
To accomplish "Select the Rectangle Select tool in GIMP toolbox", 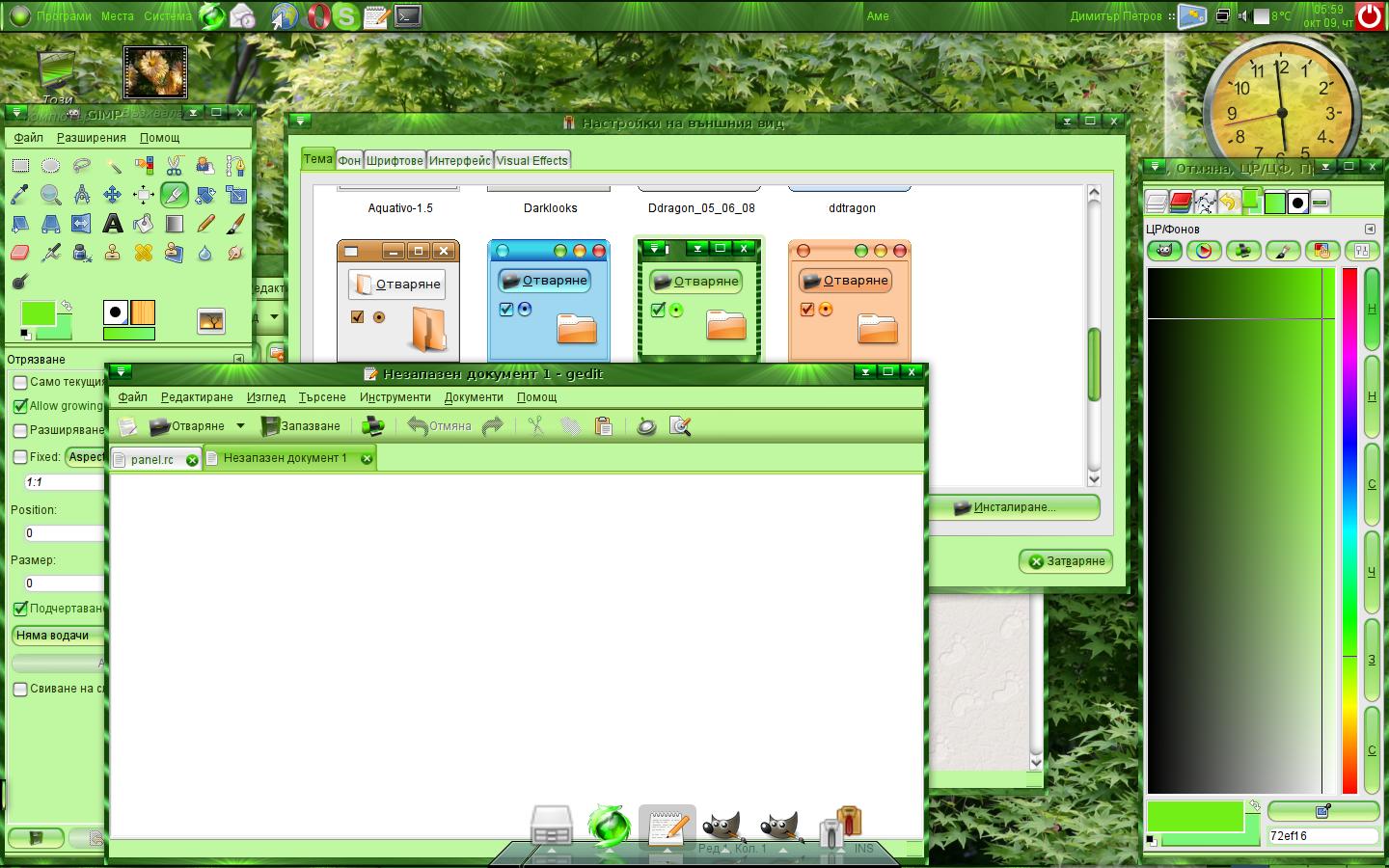I will point(20,166).
